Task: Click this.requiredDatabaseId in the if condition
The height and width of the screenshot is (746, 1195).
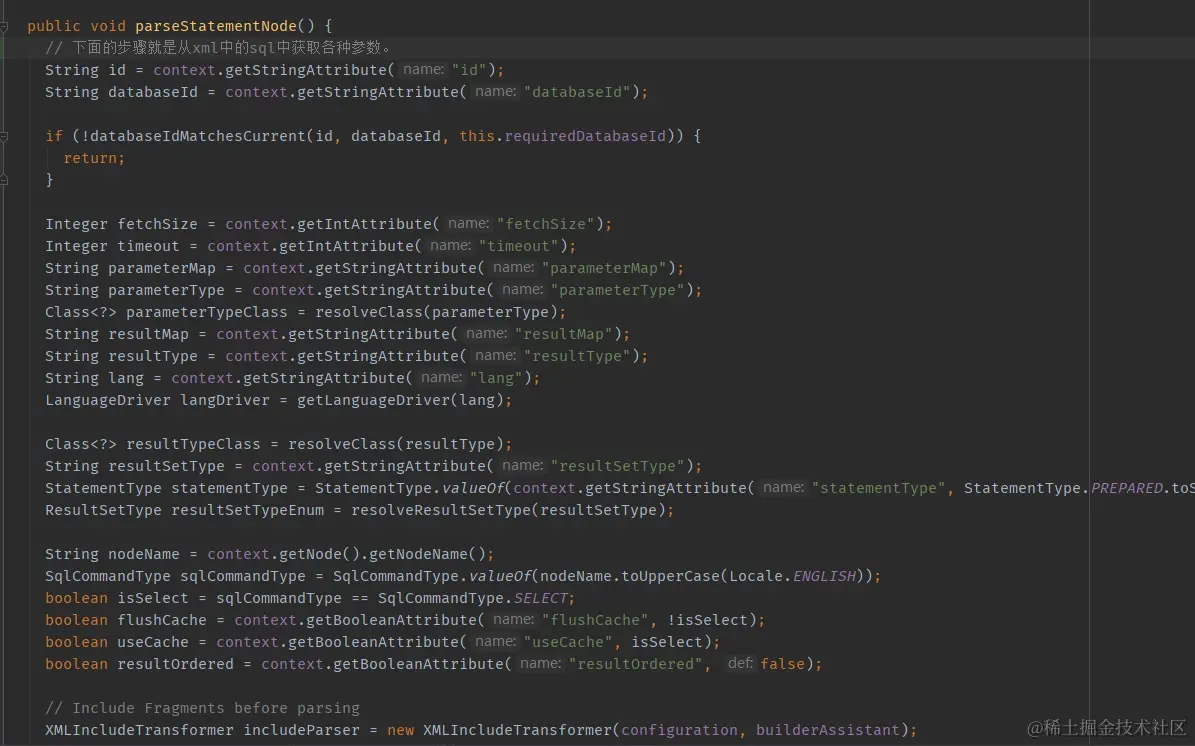Action: pos(562,136)
